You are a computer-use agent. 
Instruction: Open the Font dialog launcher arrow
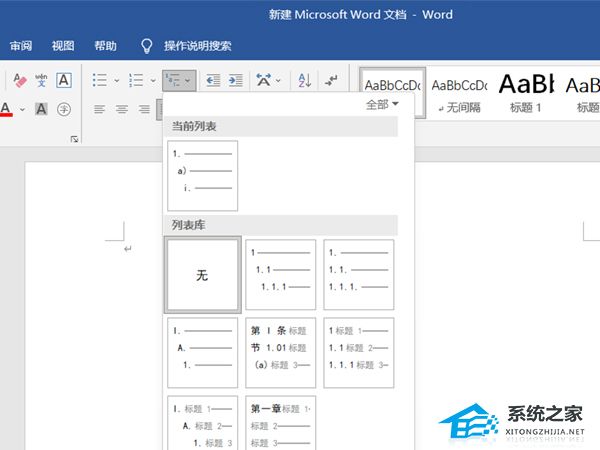(74, 139)
